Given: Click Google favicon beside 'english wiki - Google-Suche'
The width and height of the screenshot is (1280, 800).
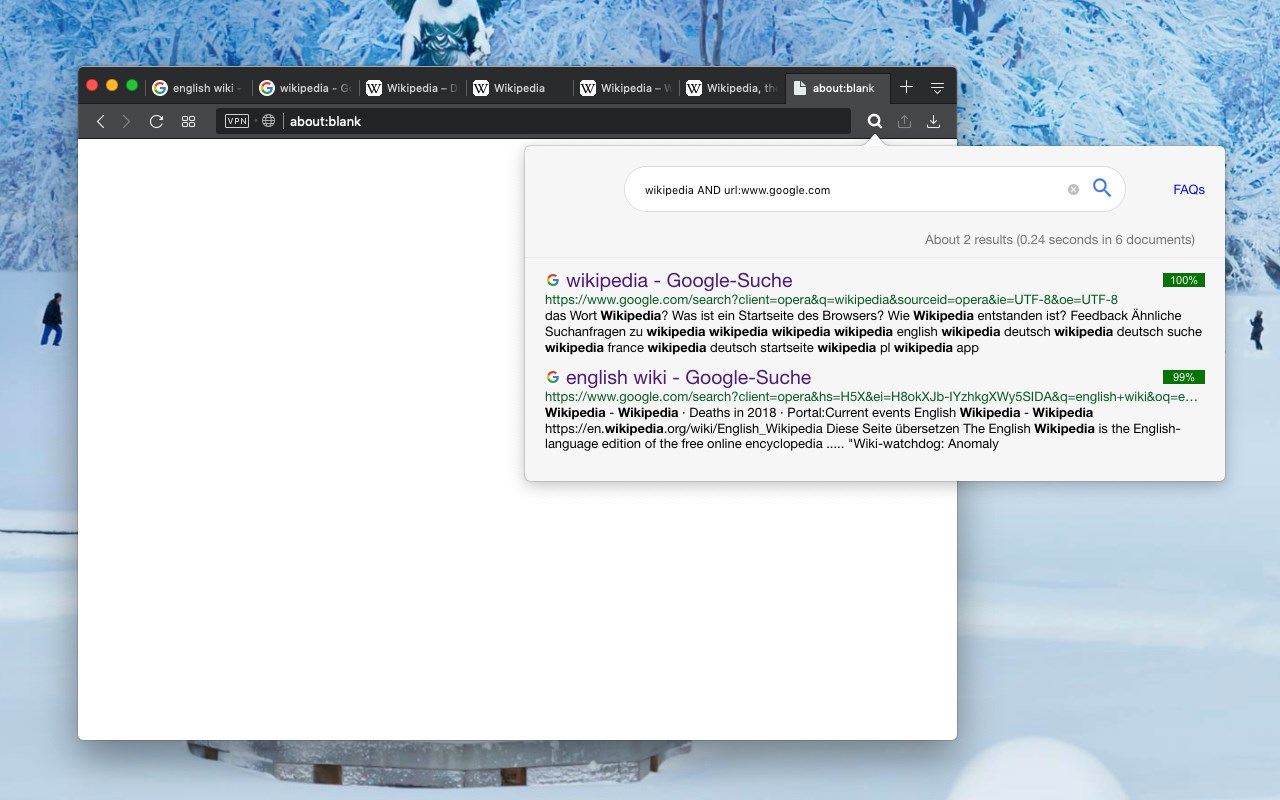Looking at the screenshot, I should (x=553, y=377).
